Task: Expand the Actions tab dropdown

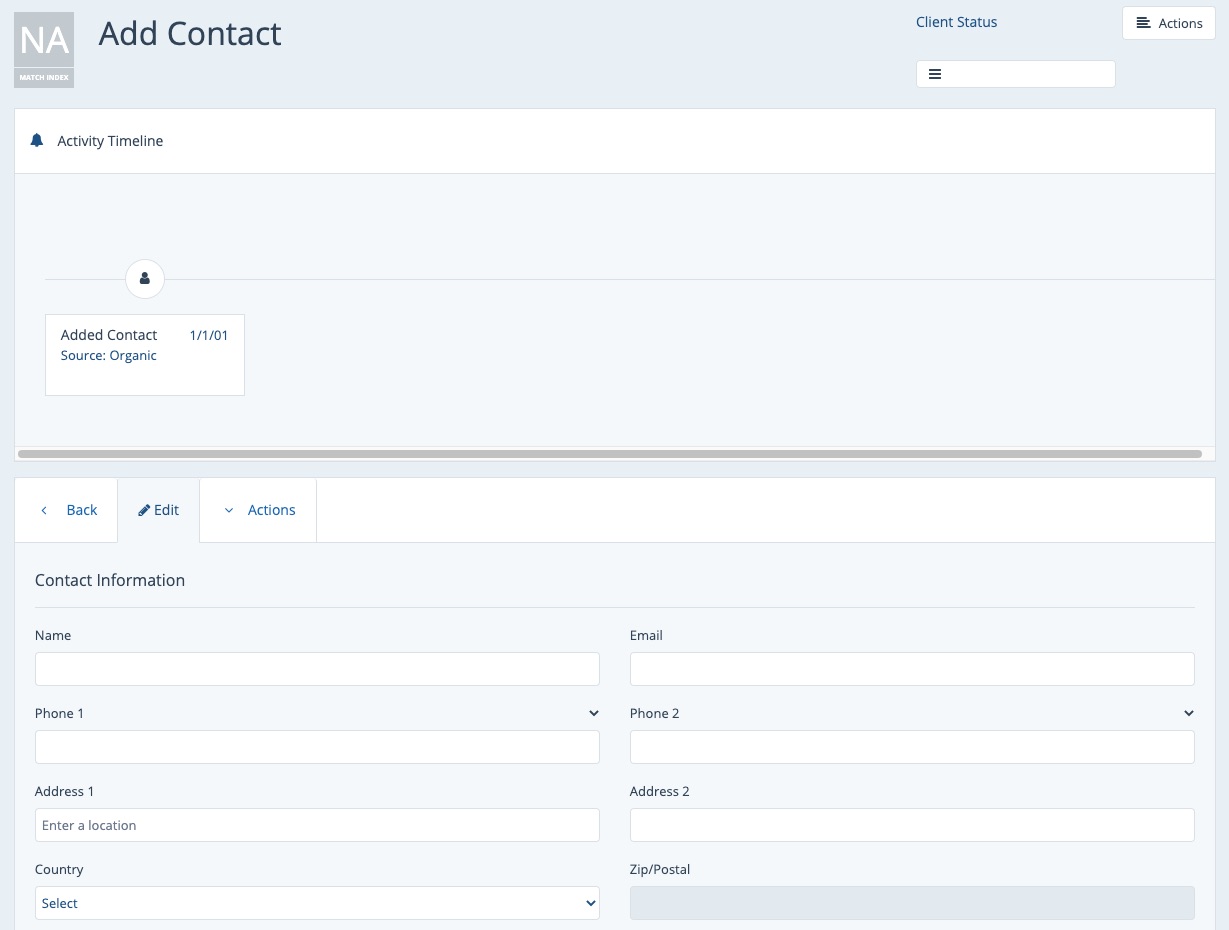Action: point(258,510)
